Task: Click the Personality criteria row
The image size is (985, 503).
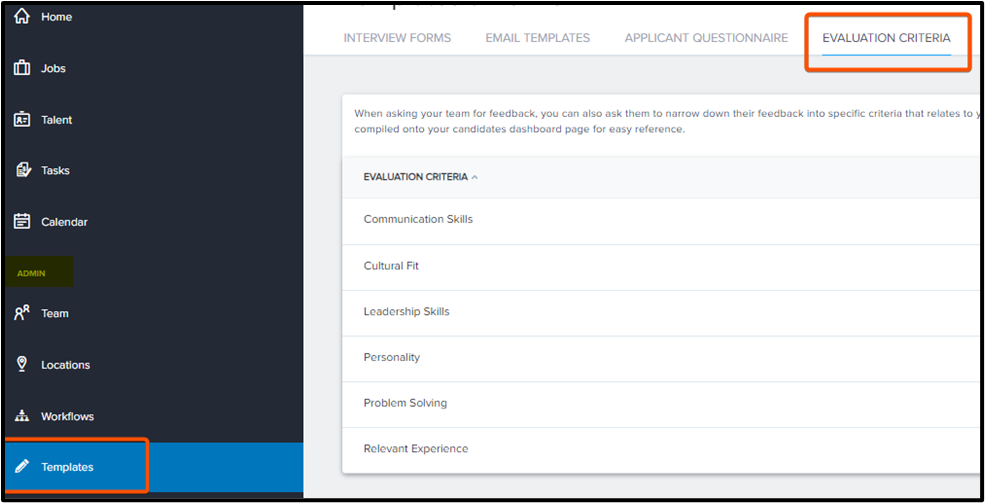Action: (391, 357)
